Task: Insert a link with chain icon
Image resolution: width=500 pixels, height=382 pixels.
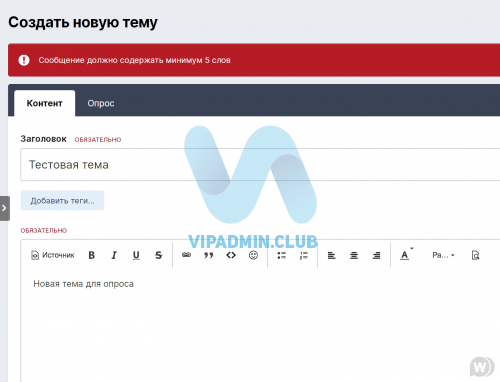Action: [x=186, y=255]
